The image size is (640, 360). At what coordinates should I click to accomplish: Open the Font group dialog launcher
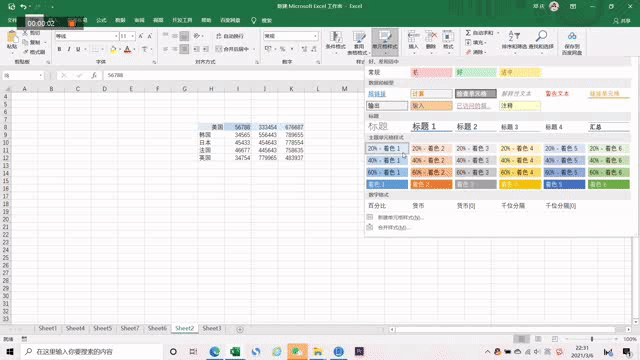(x=154, y=62)
